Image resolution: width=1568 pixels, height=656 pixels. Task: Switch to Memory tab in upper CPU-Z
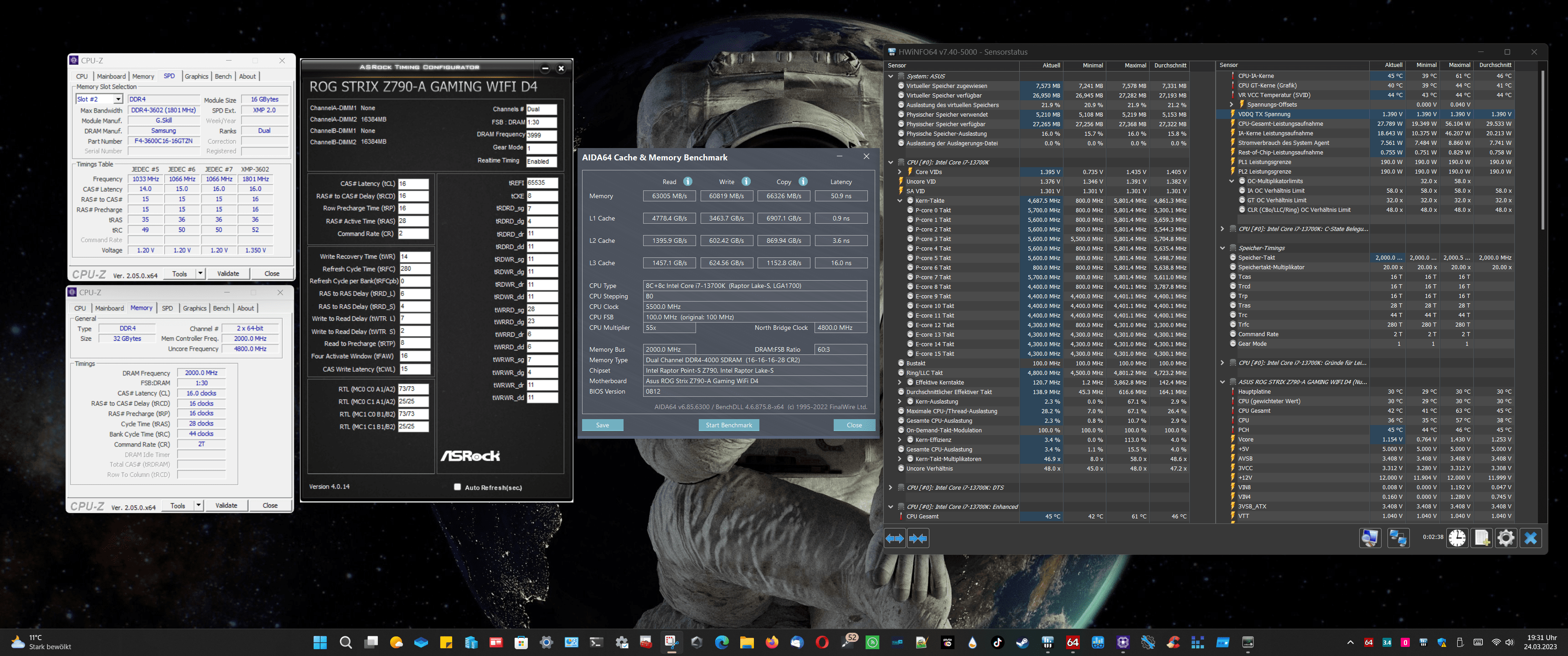[143, 76]
